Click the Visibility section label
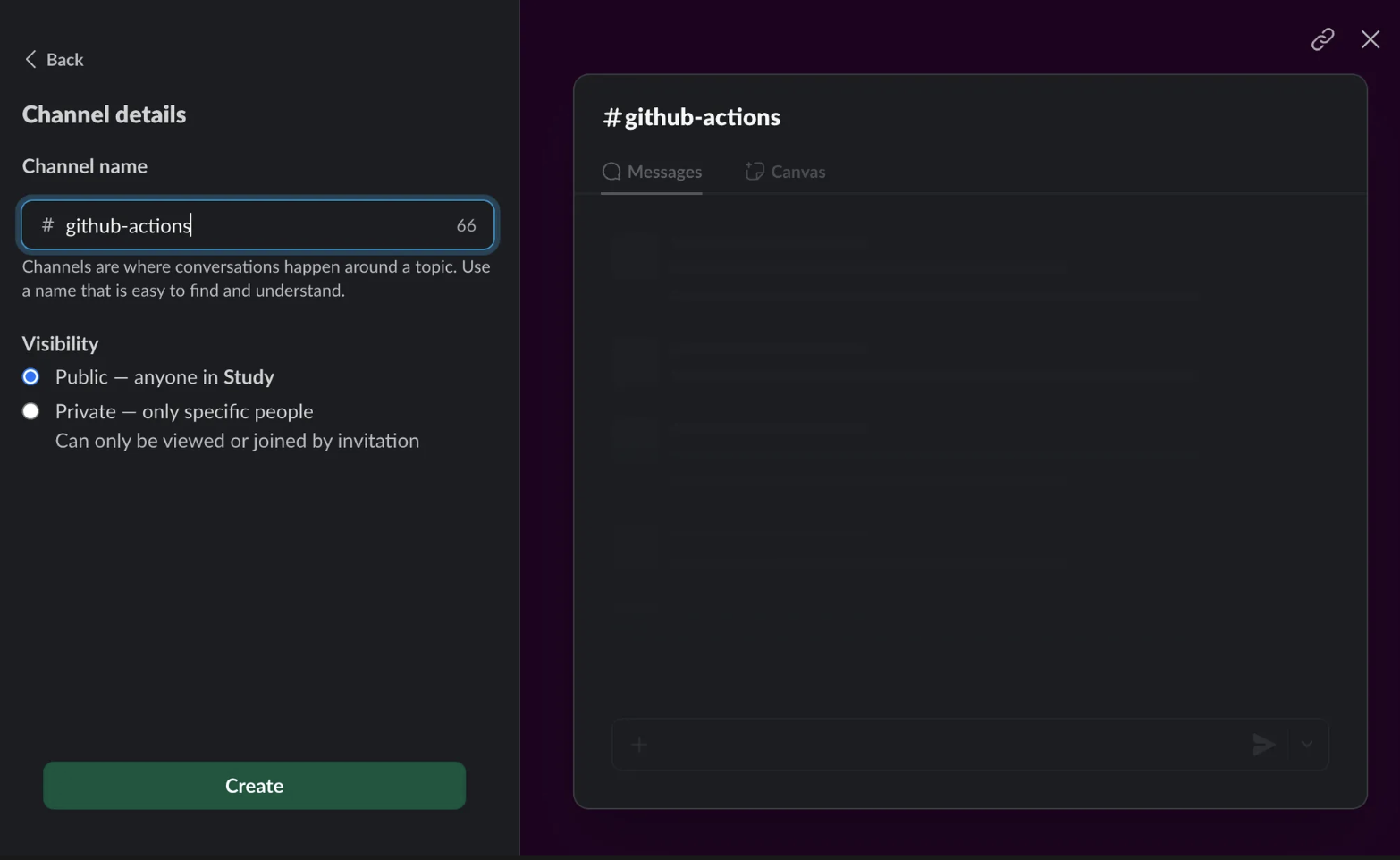1400x860 pixels. [61, 344]
